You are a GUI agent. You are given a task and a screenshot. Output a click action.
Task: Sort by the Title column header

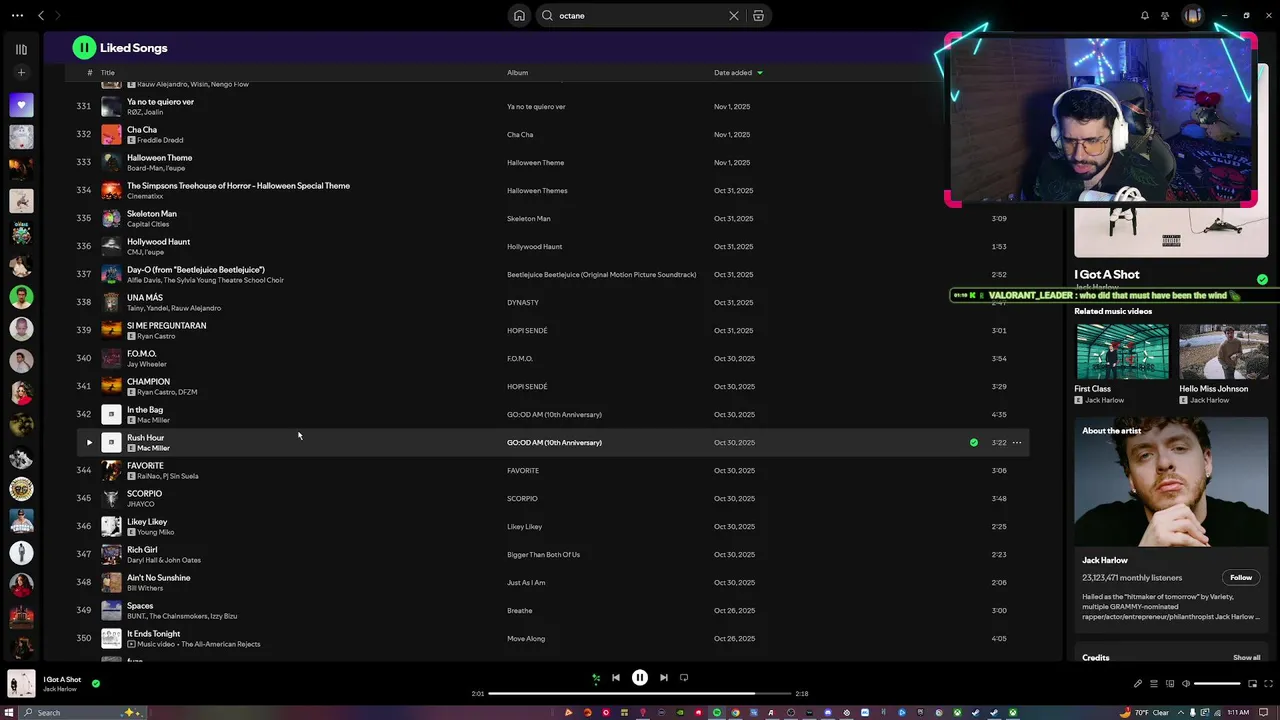point(108,73)
